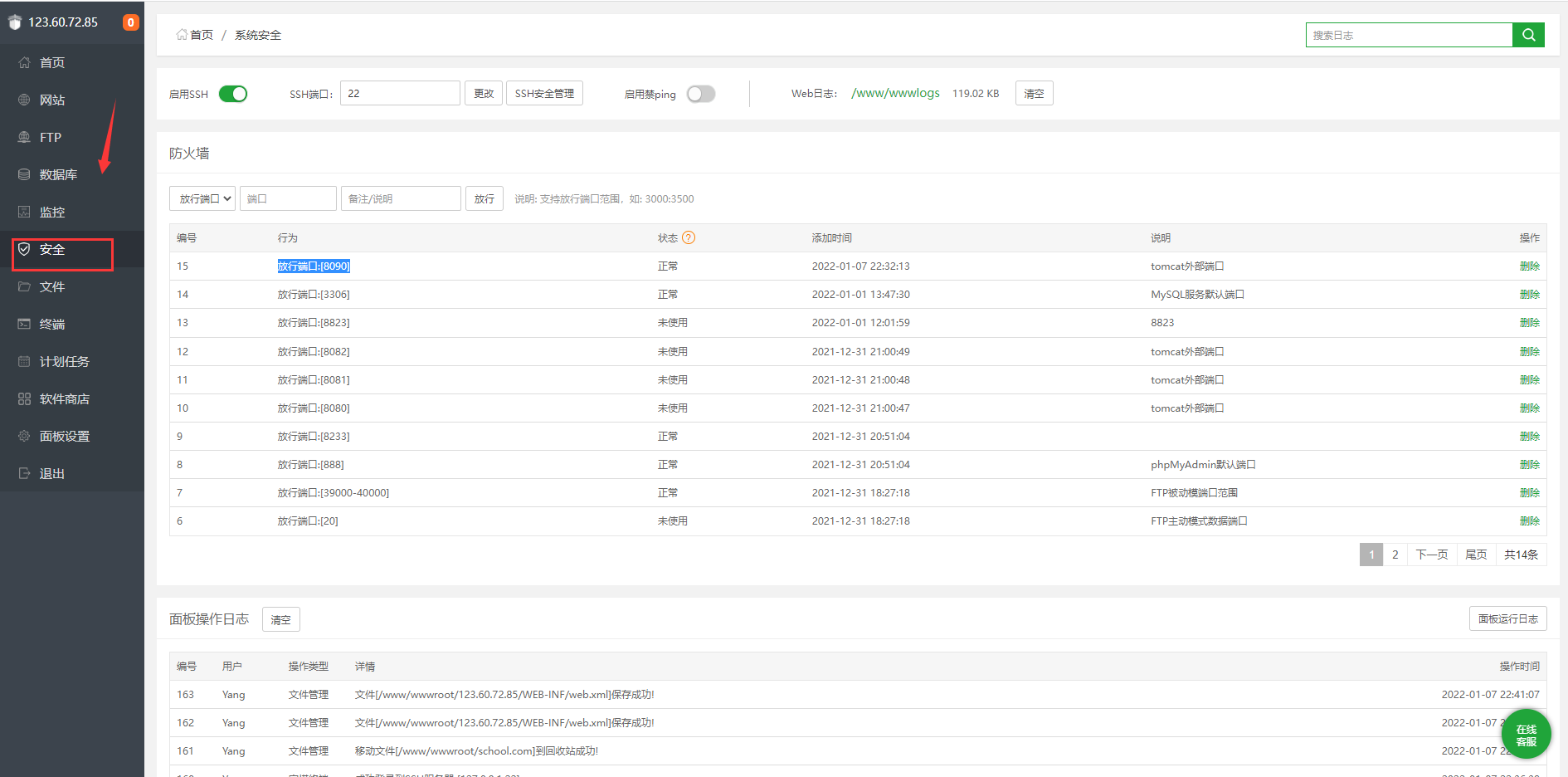Click the software store grid icon
The width and height of the screenshot is (1568, 777).
tap(24, 398)
